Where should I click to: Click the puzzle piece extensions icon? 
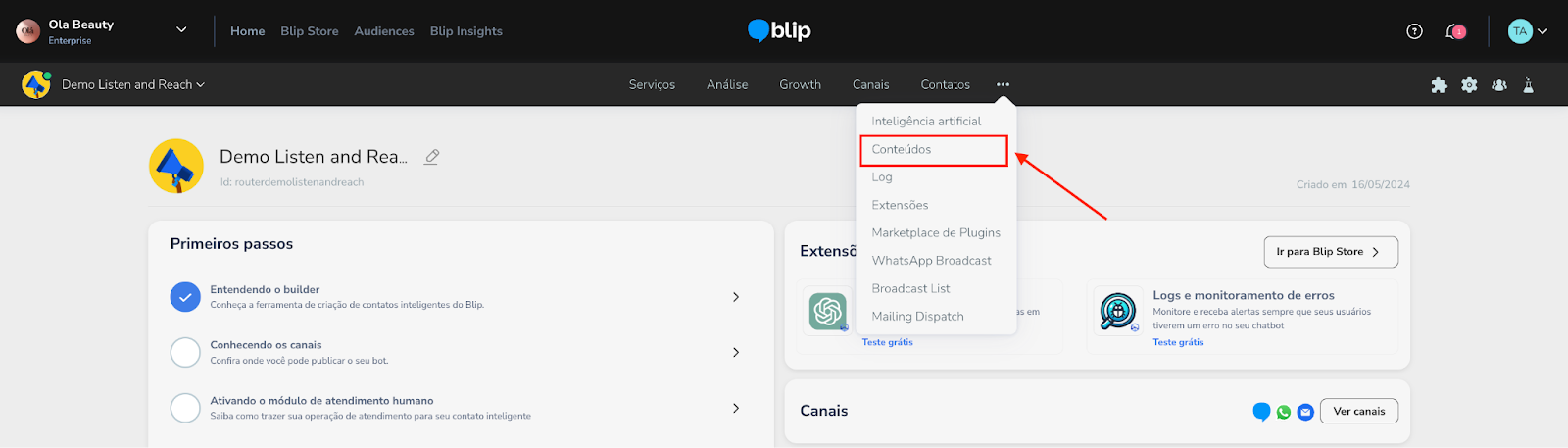(x=1439, y=85)
